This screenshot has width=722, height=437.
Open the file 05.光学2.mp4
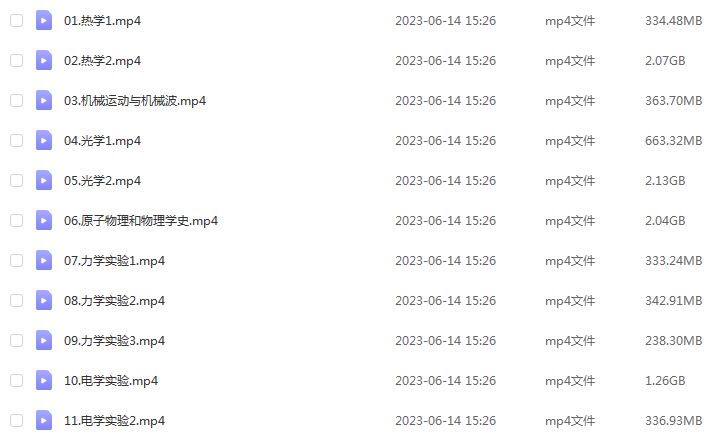102,181
